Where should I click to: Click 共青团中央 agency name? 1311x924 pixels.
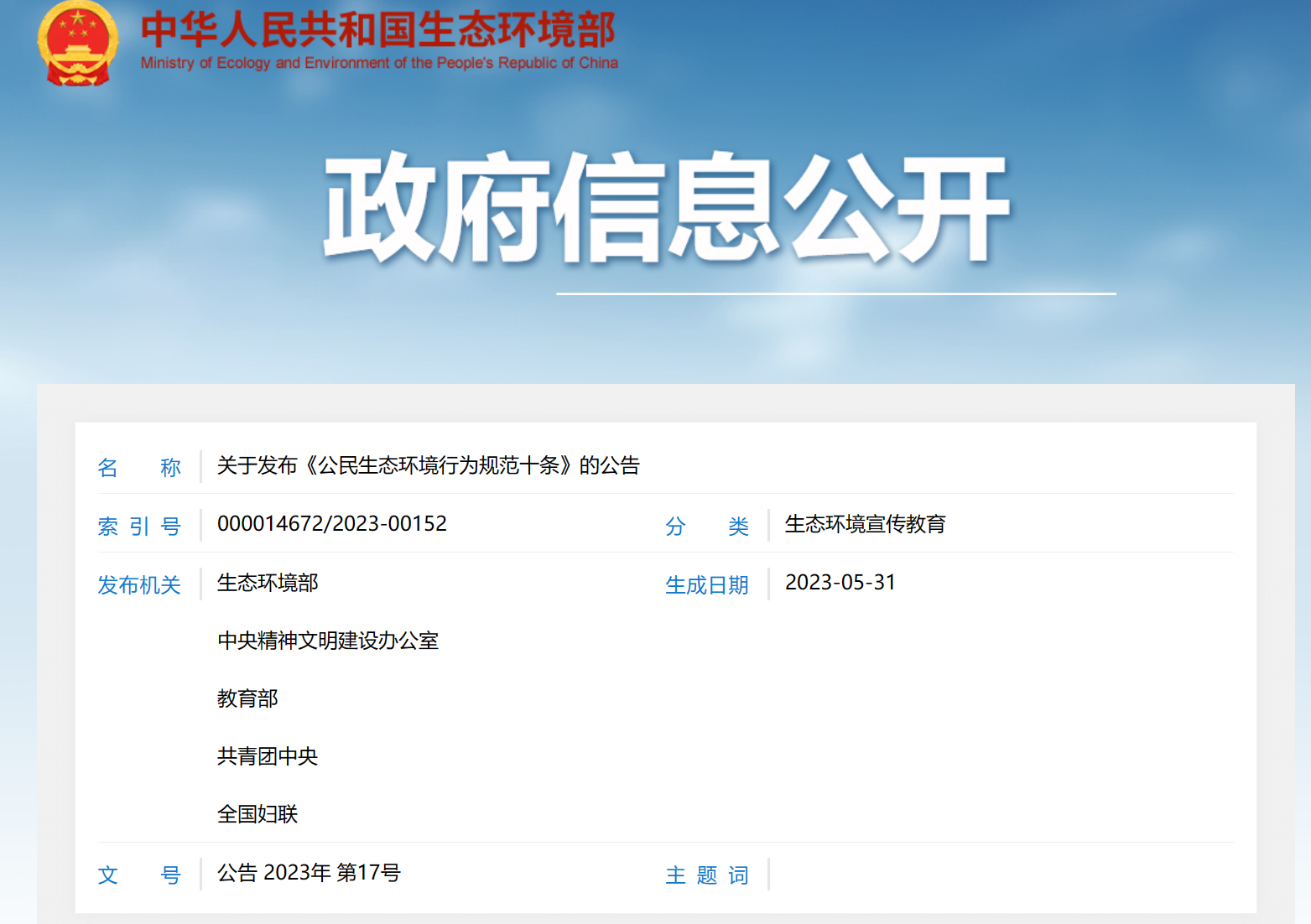267,756
